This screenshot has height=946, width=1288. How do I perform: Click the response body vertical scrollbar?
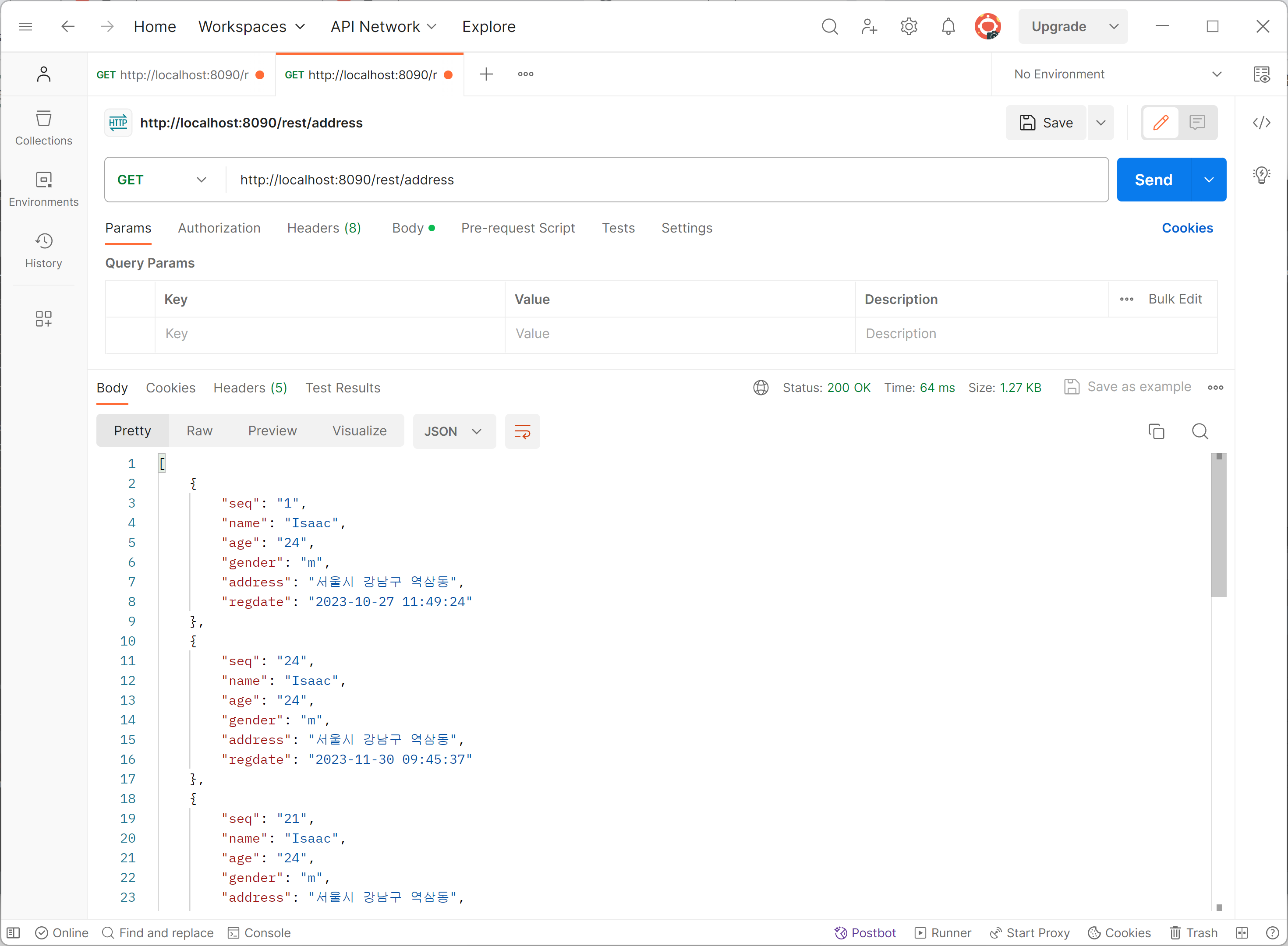[x=1218, y=527]
